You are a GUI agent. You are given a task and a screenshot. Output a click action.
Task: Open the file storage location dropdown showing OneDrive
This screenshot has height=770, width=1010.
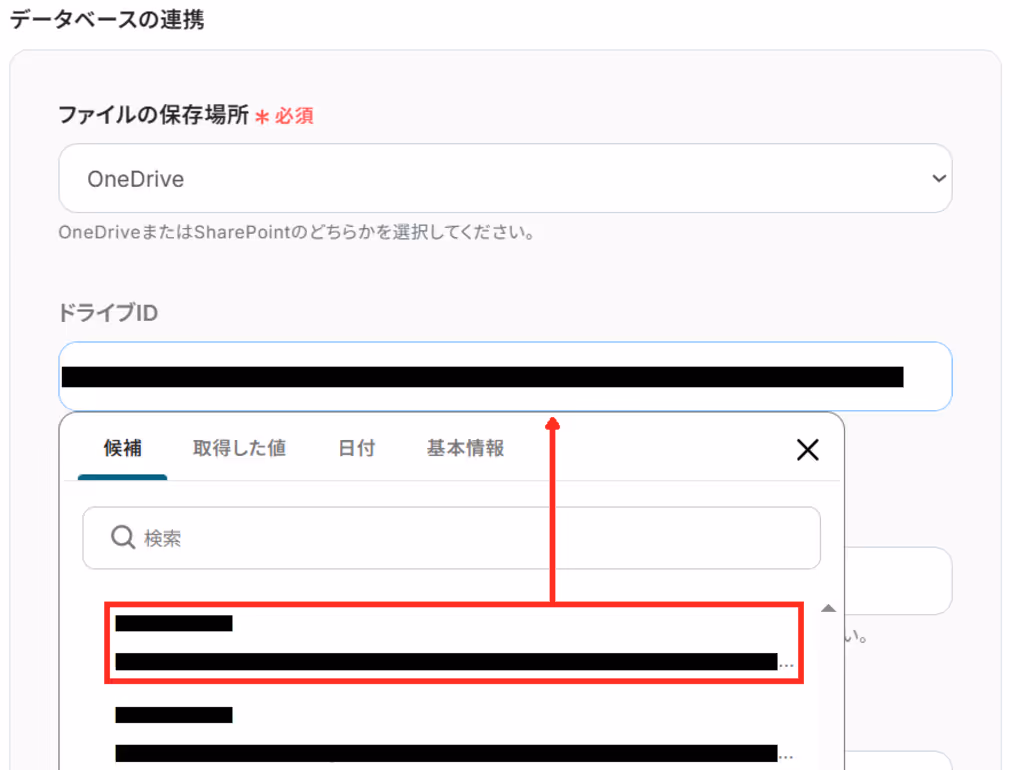505,178
